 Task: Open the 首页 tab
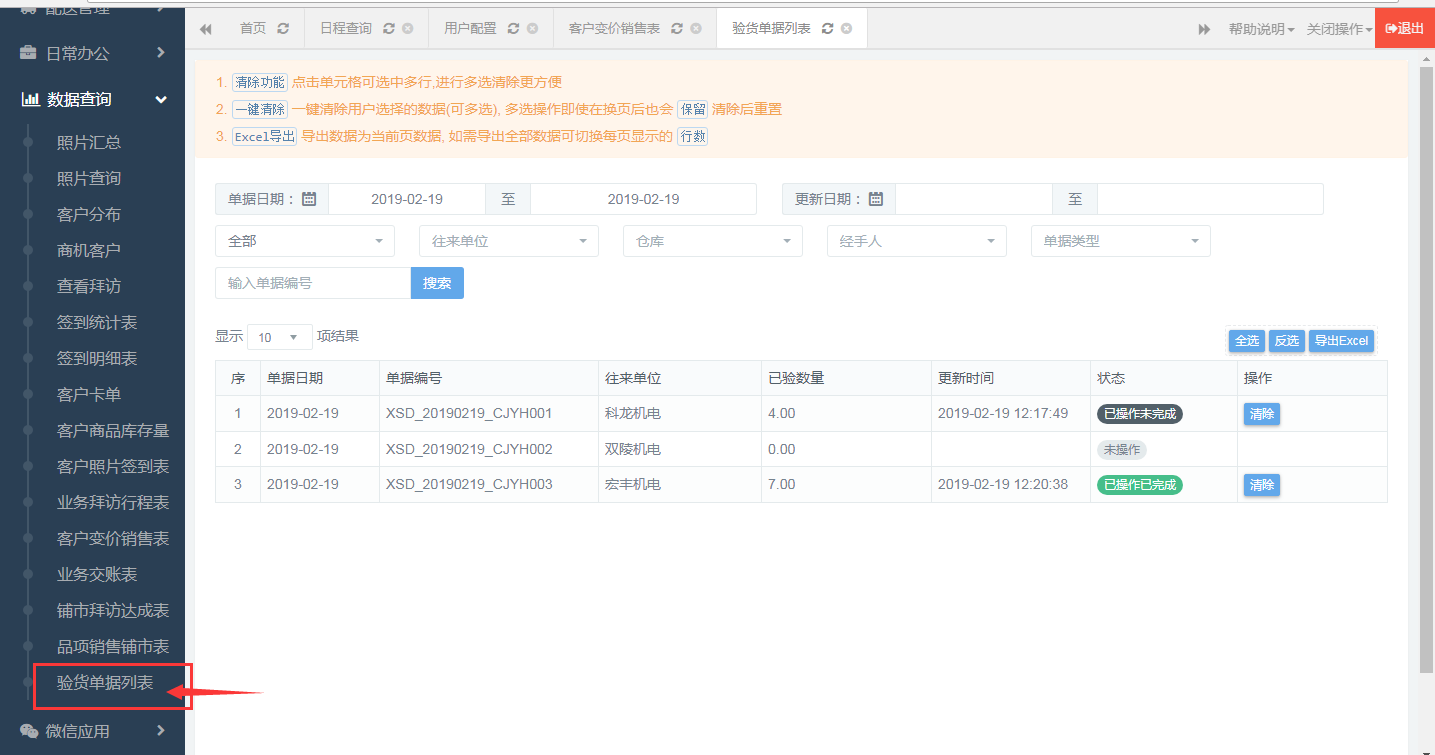coord(253,29)
